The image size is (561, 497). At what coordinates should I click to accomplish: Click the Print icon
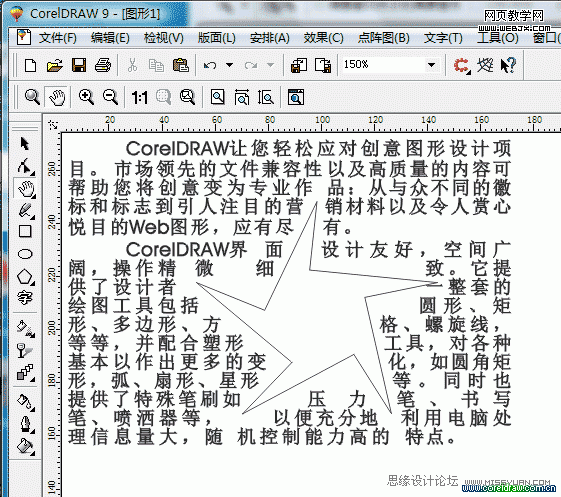pos(103,65)
